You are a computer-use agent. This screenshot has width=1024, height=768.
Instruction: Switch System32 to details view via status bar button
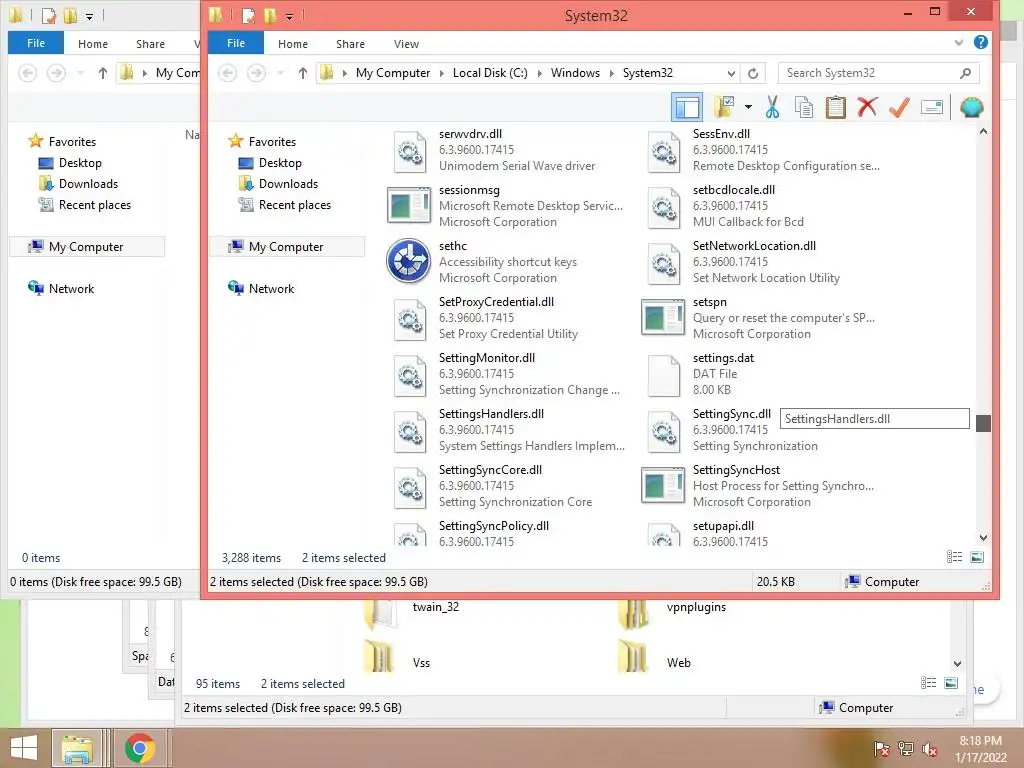pyautogui.click(x=954, y=557)
